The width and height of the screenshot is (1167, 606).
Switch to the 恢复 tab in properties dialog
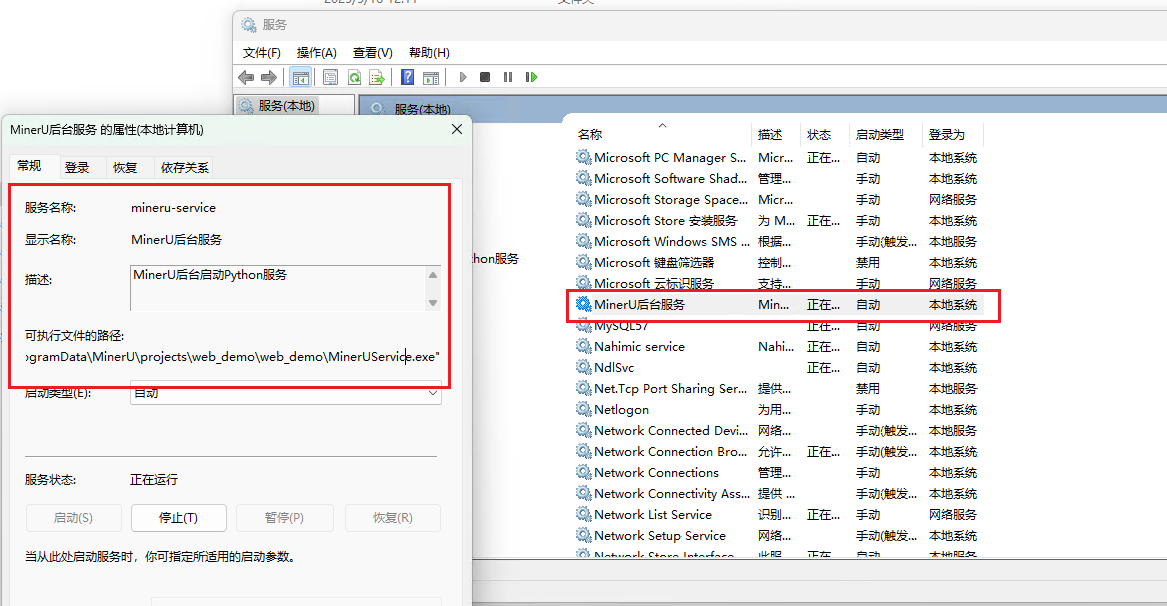(x=125, y=168)
